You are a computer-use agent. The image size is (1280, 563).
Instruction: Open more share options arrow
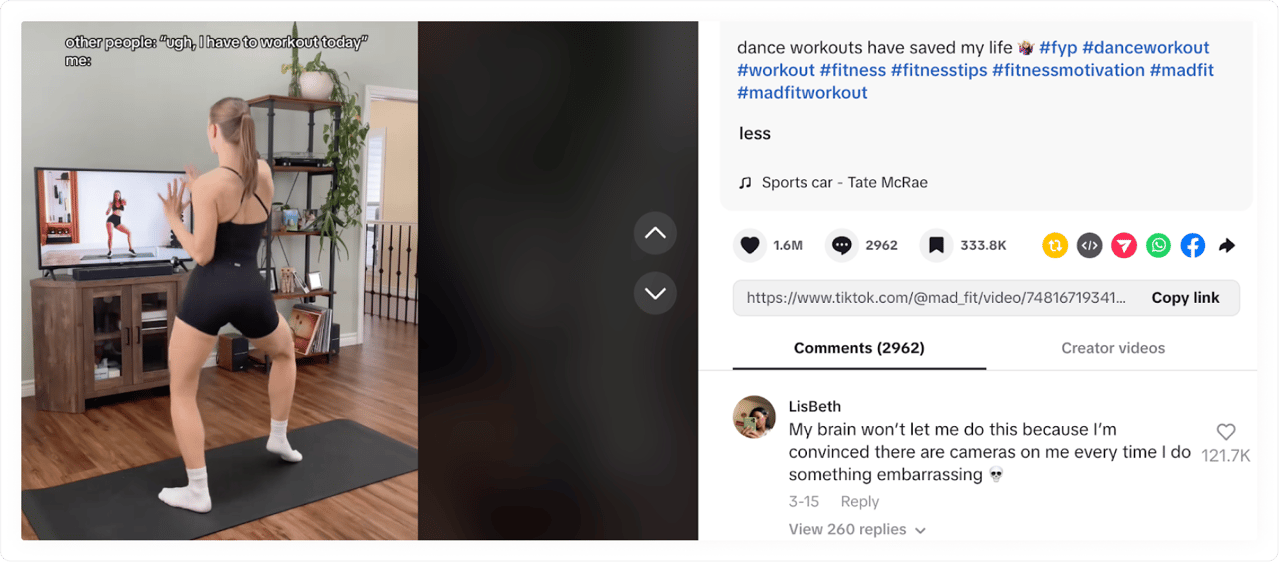pos(1227,245)
